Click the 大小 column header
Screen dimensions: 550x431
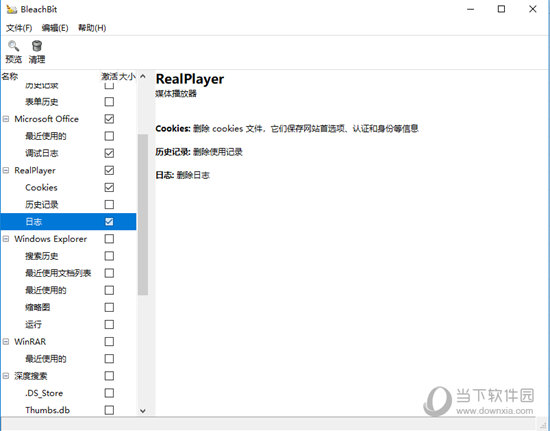[127, 76]
